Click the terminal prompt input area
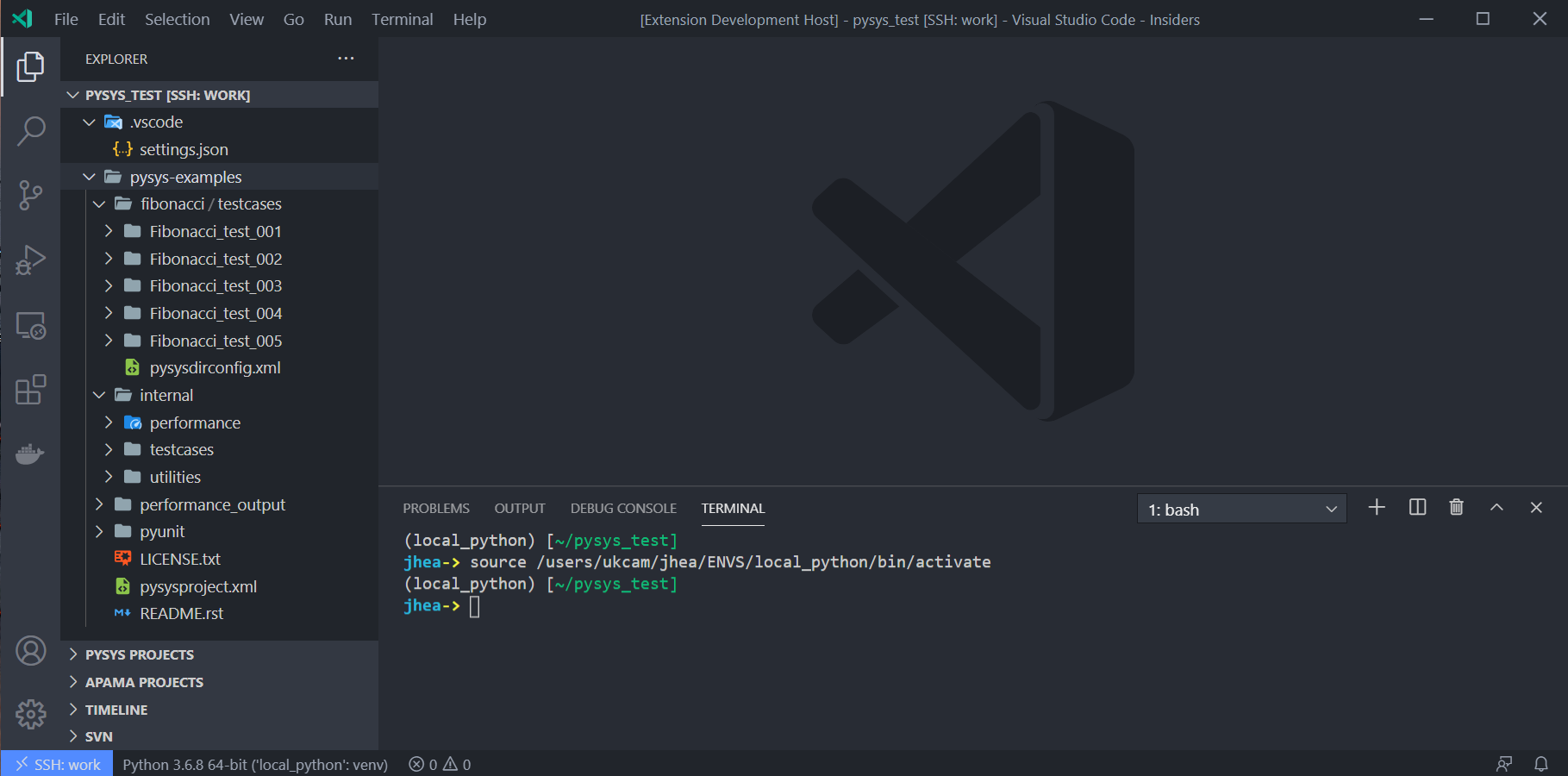The width and height of the screenshot is (1568, 776). point(475,606)
